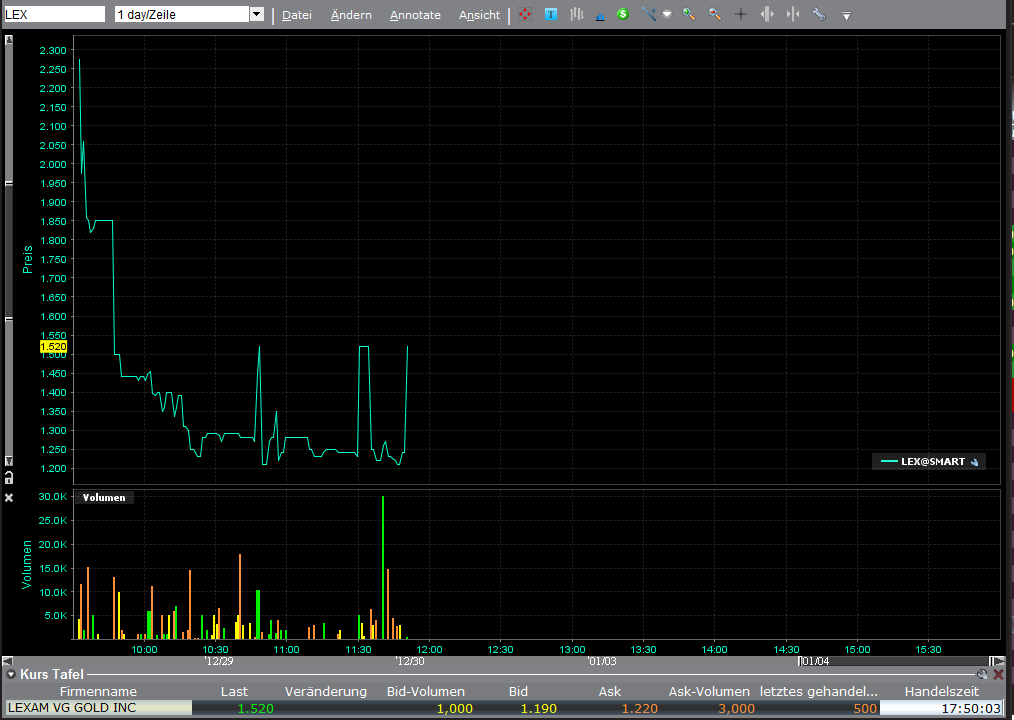Toggle the crosshair plus cursor tool
This screenshot has height=720, width=1014.
[x=741, y=15]
